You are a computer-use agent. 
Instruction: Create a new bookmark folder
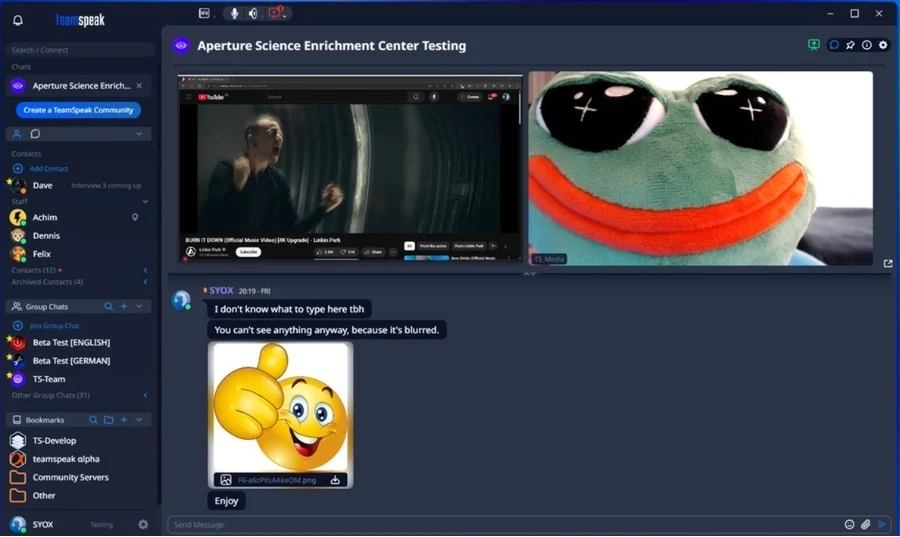click(x=108, y=421)
